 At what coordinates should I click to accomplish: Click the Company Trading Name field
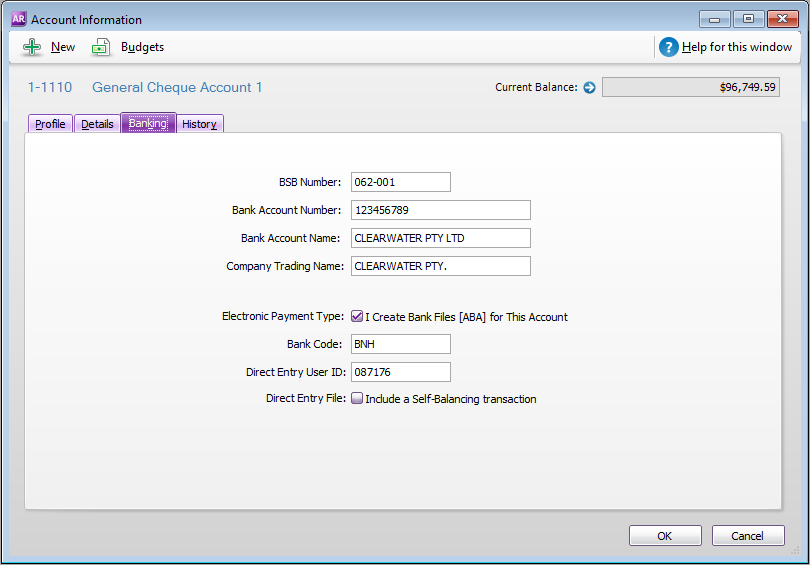440,266
